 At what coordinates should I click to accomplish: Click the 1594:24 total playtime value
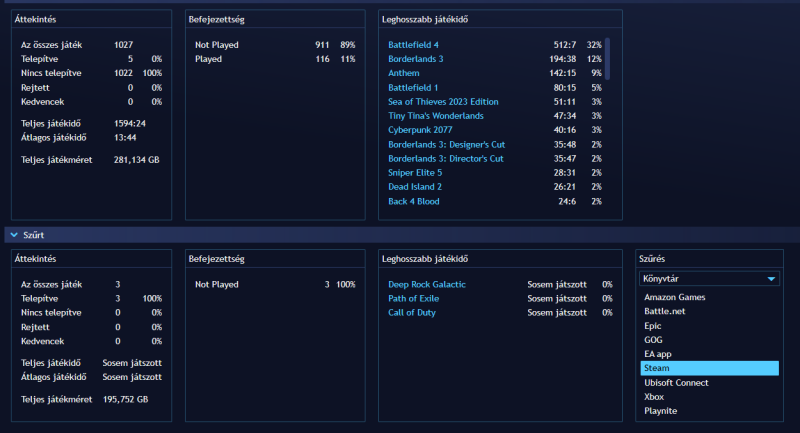[130, 123]
